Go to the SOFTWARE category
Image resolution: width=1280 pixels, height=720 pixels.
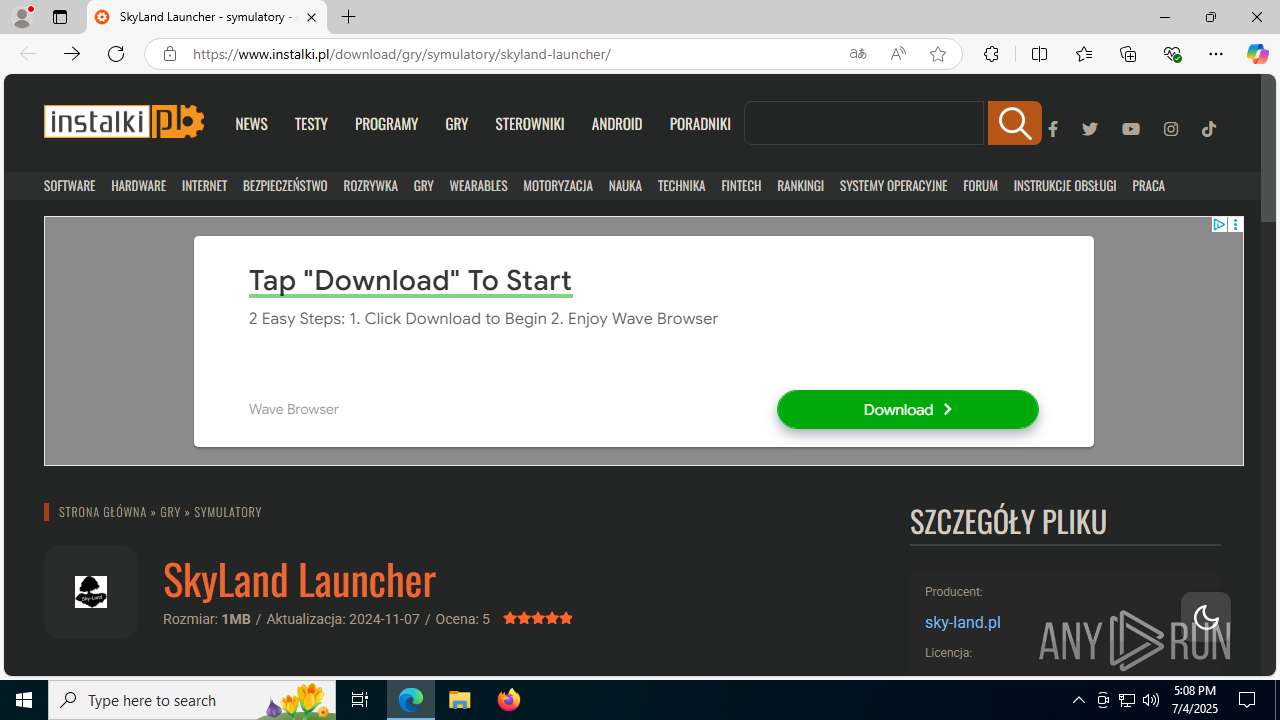pos(70,185)
